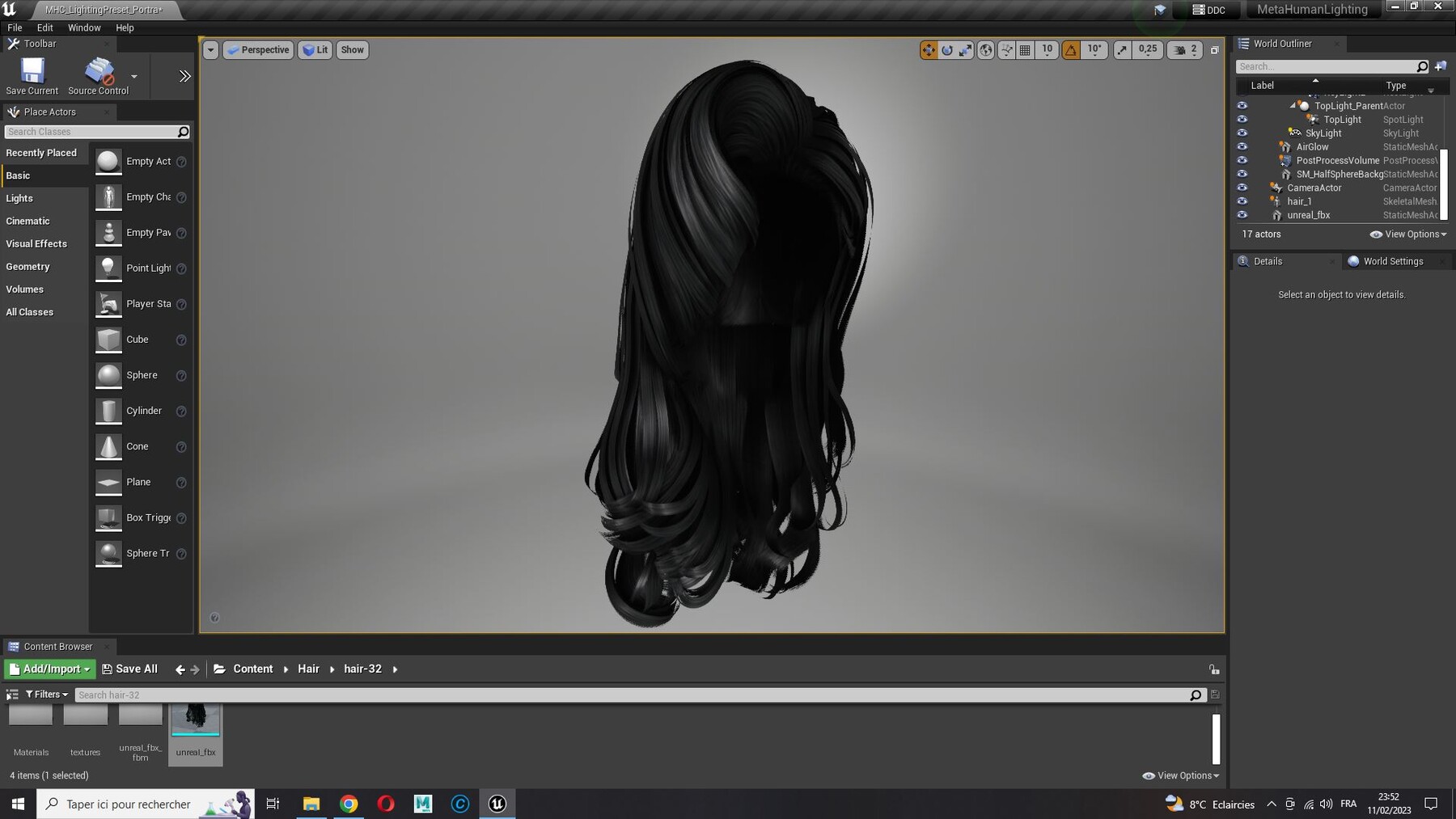Open the camera speed setting
The image size is (1456, 819).
[x=1185, y=50]
